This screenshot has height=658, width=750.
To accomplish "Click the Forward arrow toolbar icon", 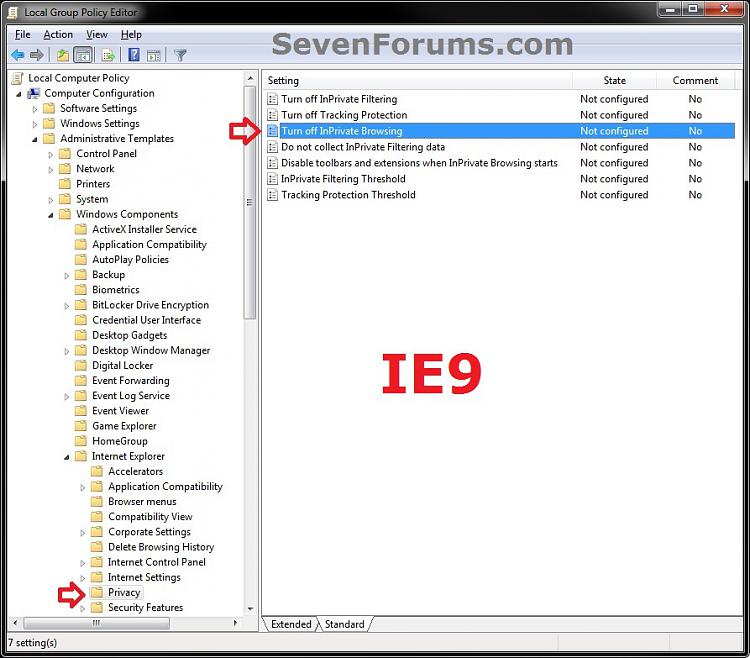I will click(x=36, y=55).
